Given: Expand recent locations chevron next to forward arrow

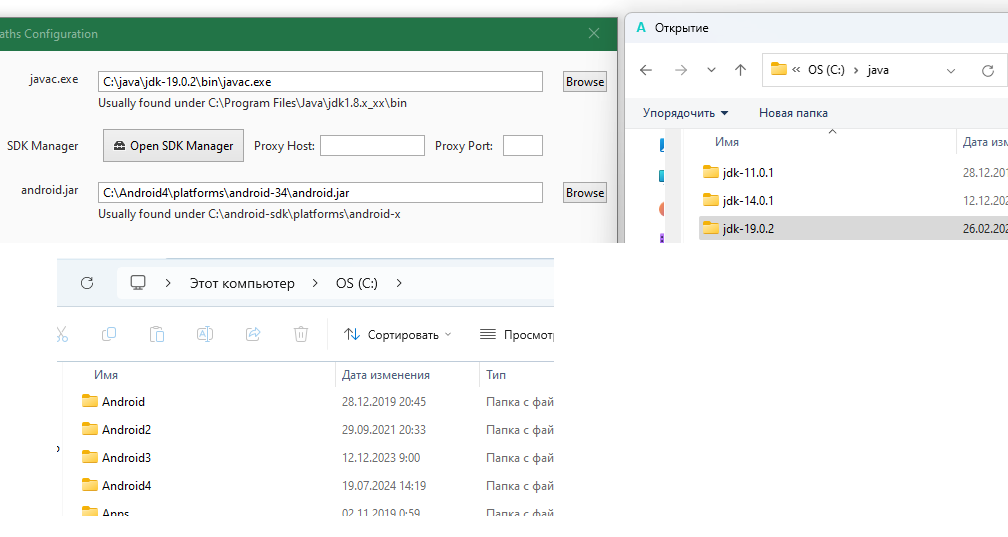Looking at the screenshot, I should (x=711, y=70).
